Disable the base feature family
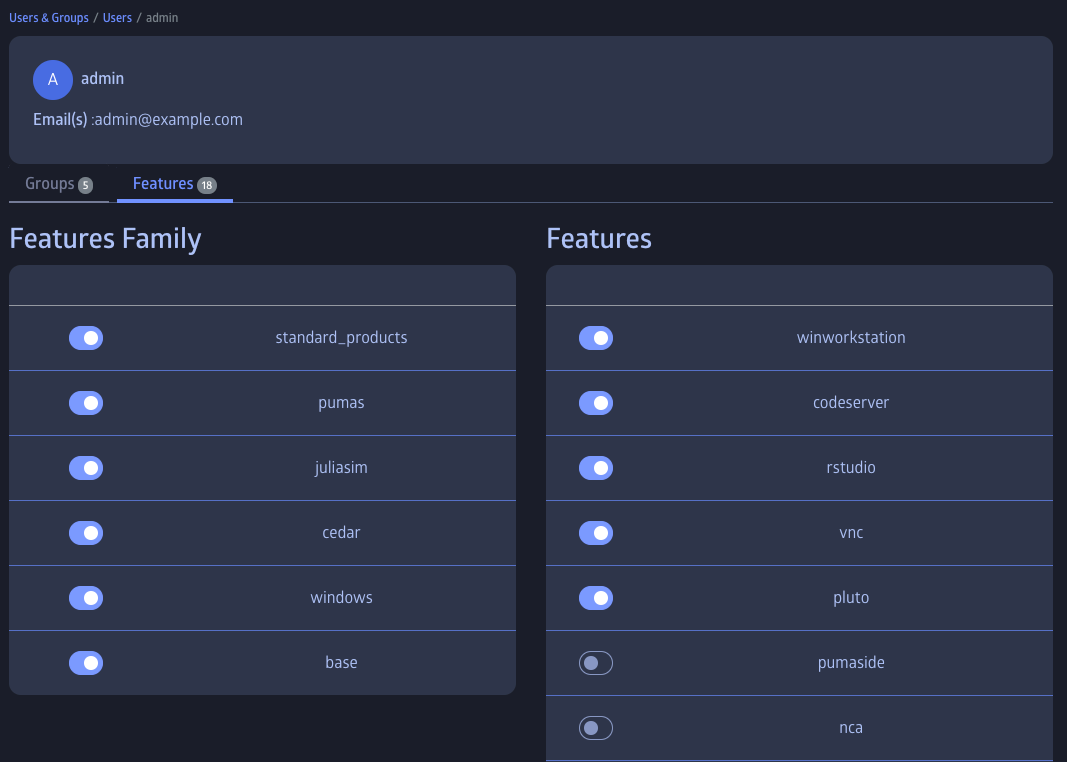Image resolution: width=1067 pixels, height=762 pixels. coord(86,663)
